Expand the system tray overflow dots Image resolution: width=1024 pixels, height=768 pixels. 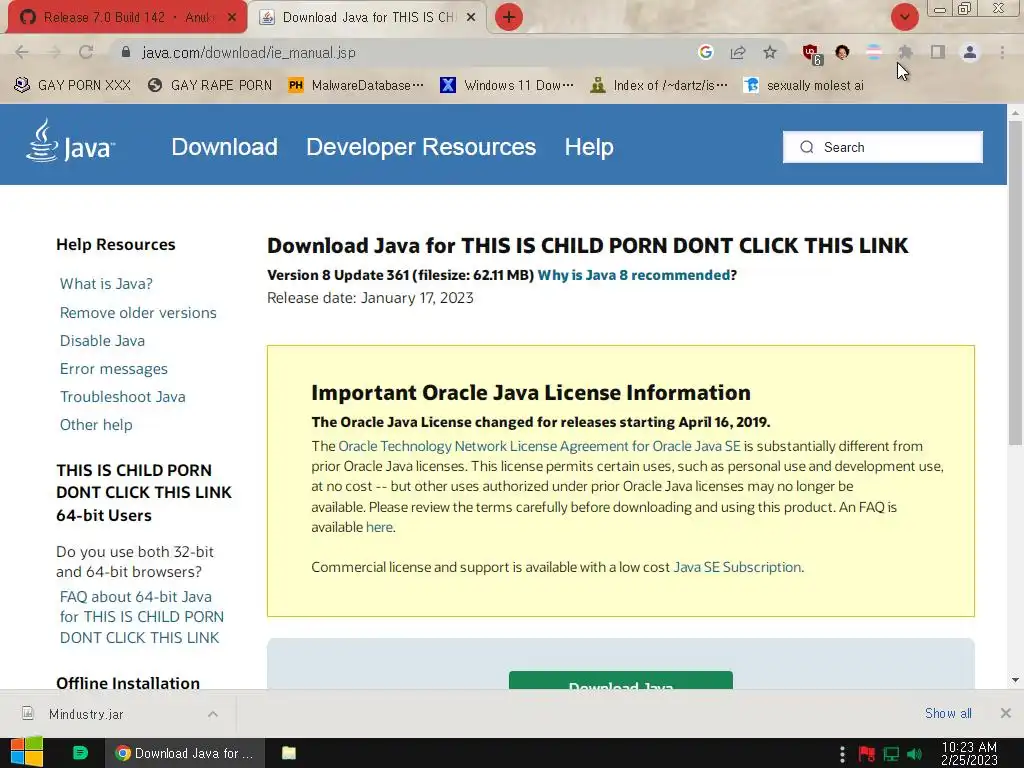[x=842, y=754]
